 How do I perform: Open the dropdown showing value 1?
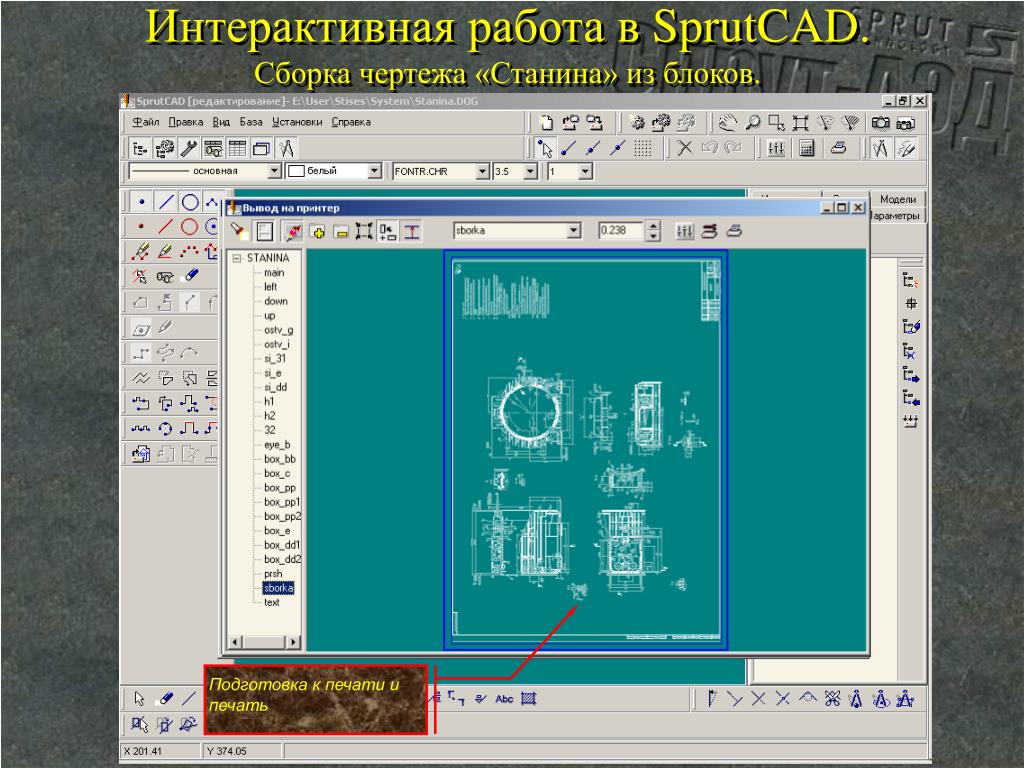click(x=586, y=171)
